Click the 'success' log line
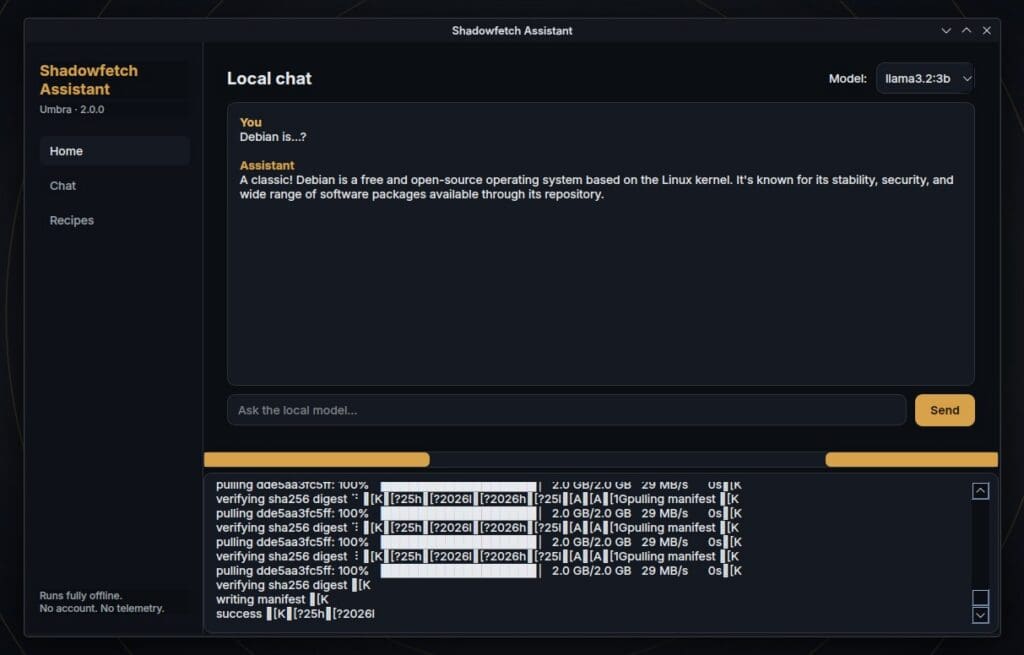Image resolution: width=1024 pixels, height=655 pixels. pyautogui.click(x=295, y=614)
